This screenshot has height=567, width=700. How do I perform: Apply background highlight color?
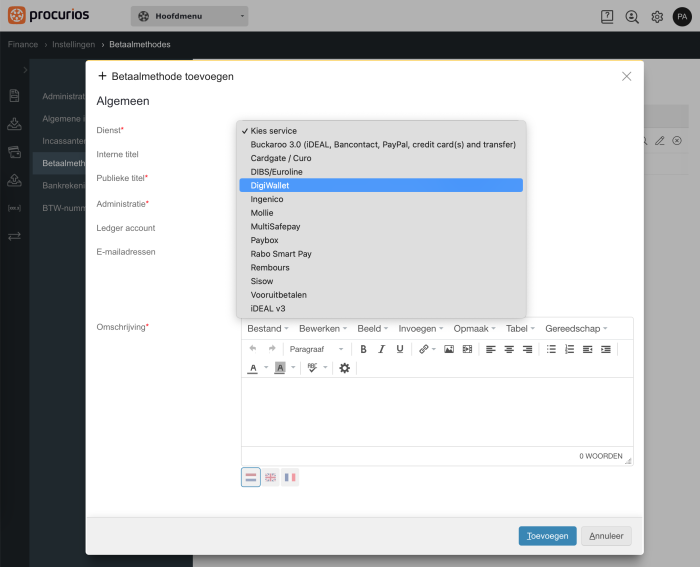point(280,368)
